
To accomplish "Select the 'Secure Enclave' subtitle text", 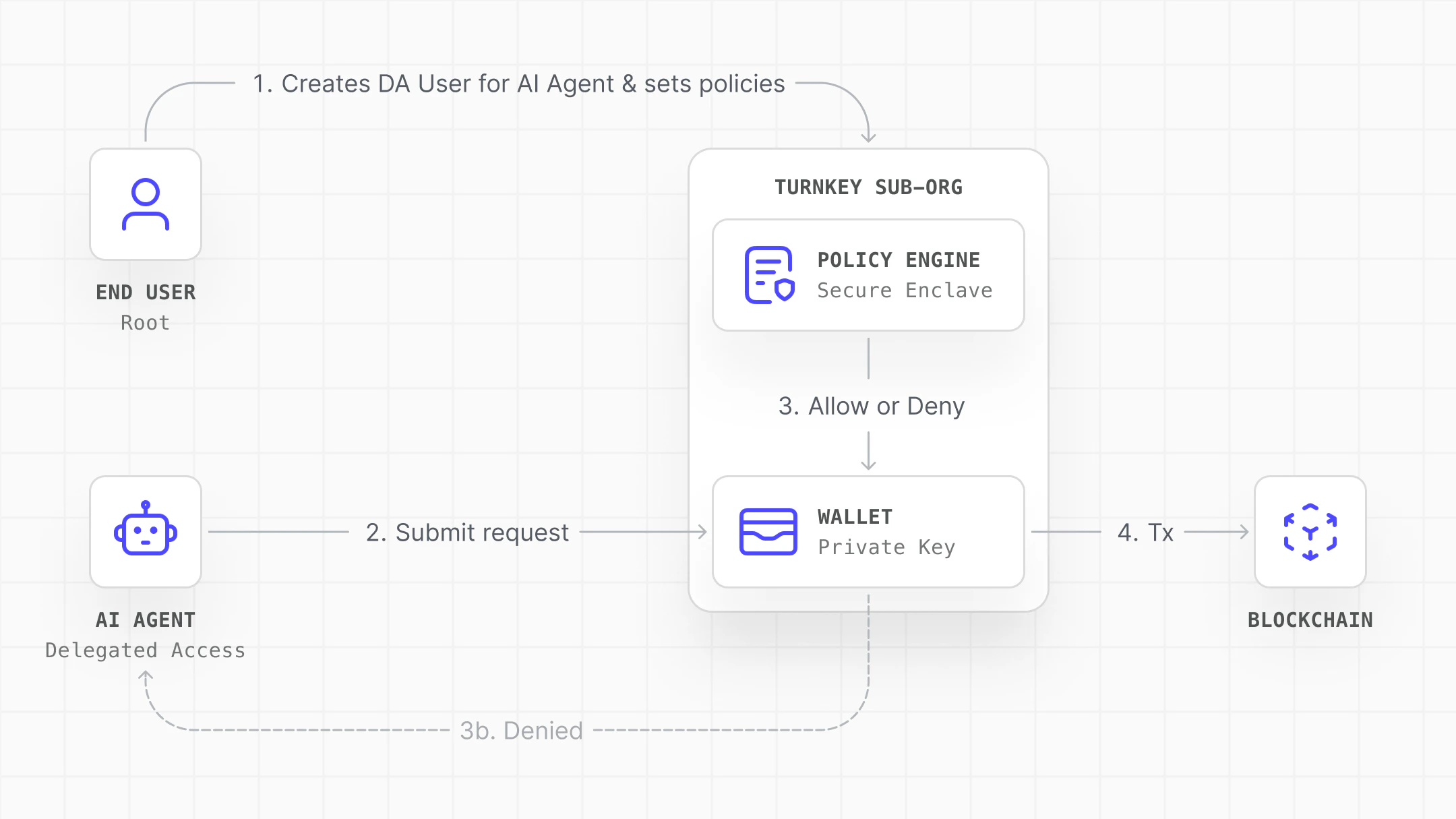I will tap(905, 290).
